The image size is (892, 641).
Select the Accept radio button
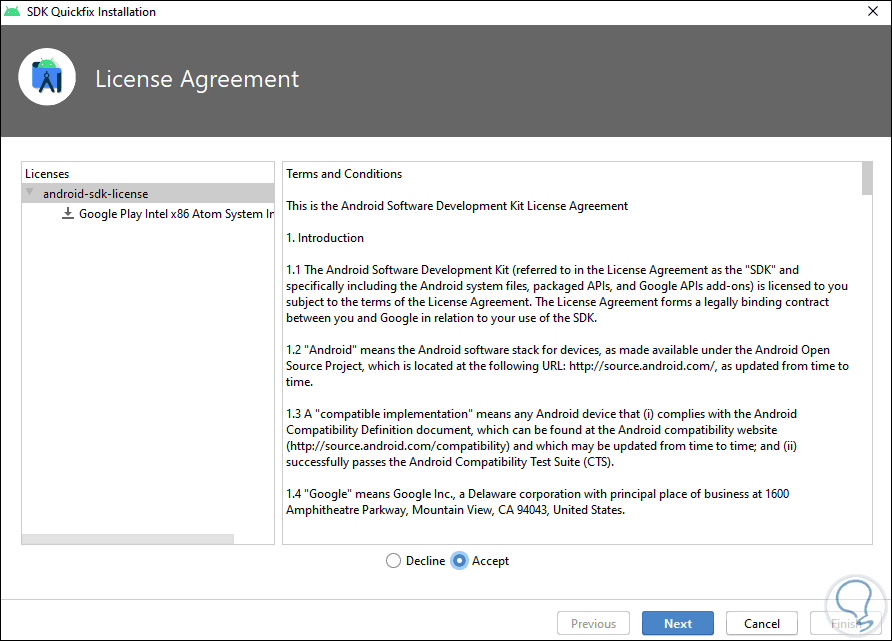click(x=459, y=561)
